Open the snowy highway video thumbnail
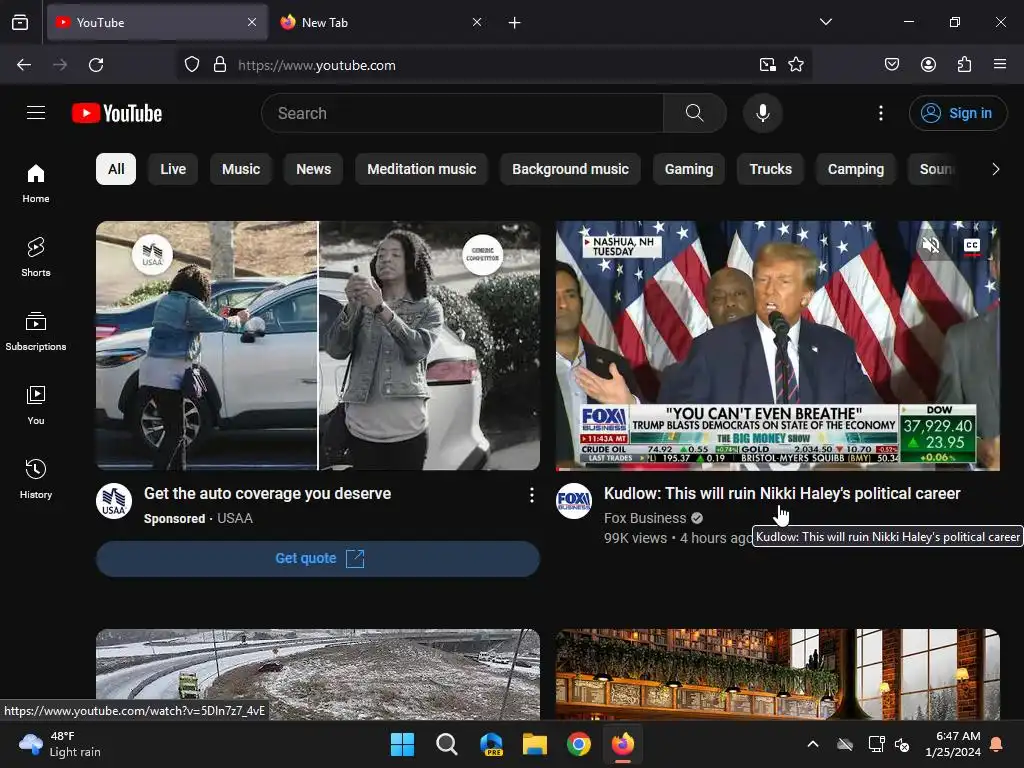 point(318,674)
